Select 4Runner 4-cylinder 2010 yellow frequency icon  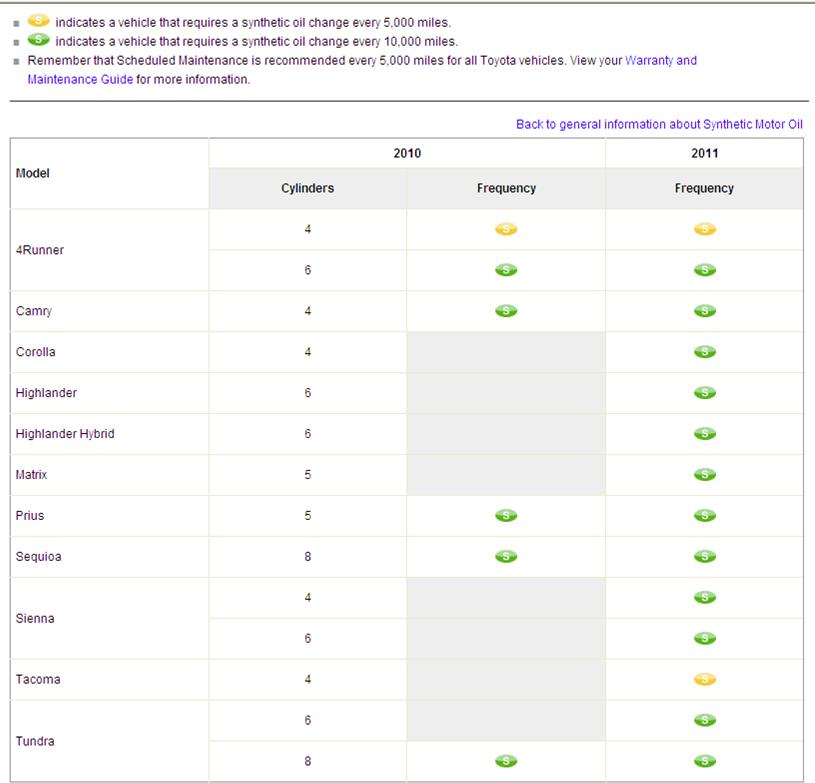click(506, 229)
